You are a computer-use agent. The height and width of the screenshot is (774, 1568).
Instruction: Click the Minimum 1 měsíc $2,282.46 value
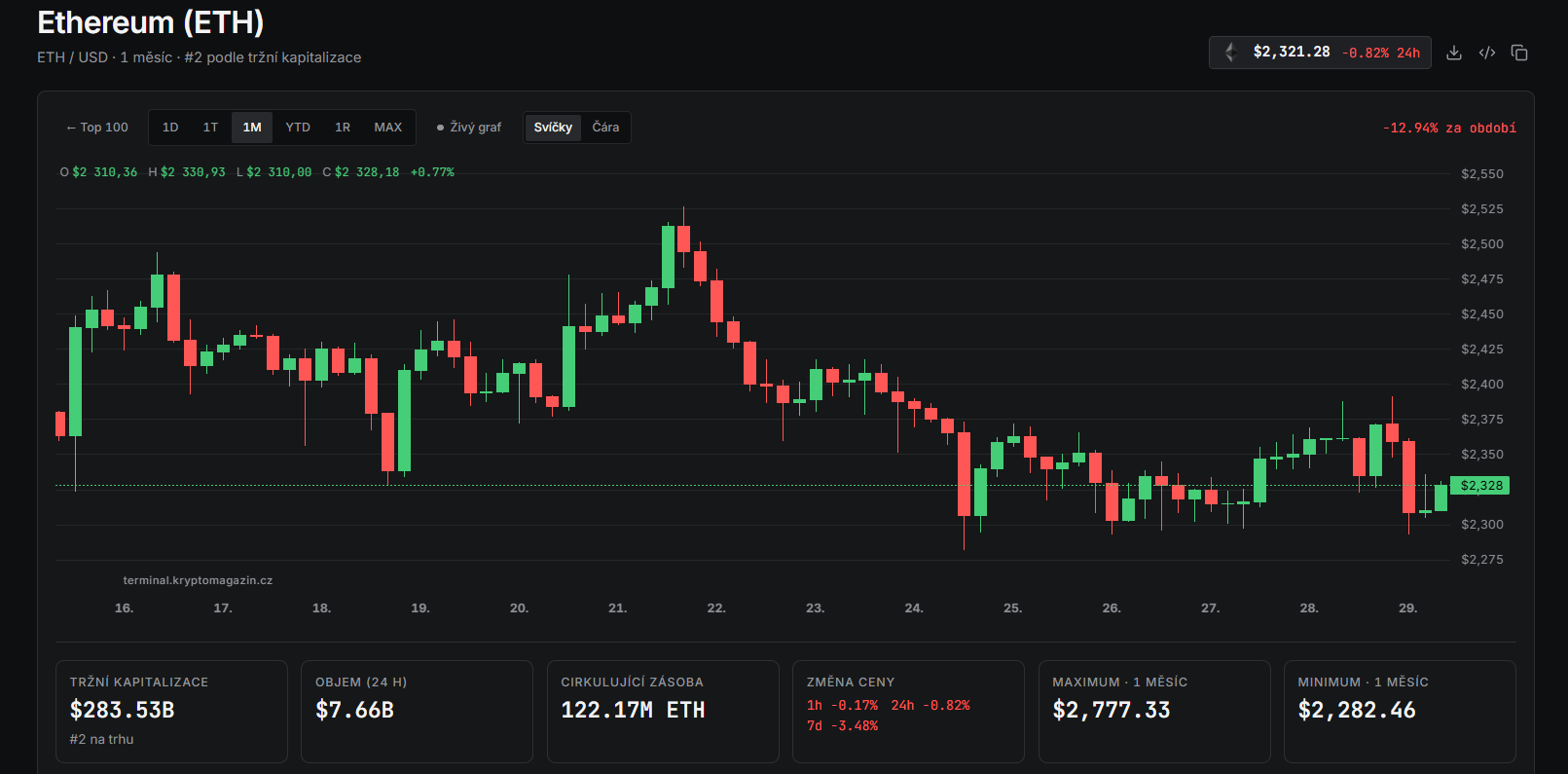pyautogui.click(x=1357, y=711)
